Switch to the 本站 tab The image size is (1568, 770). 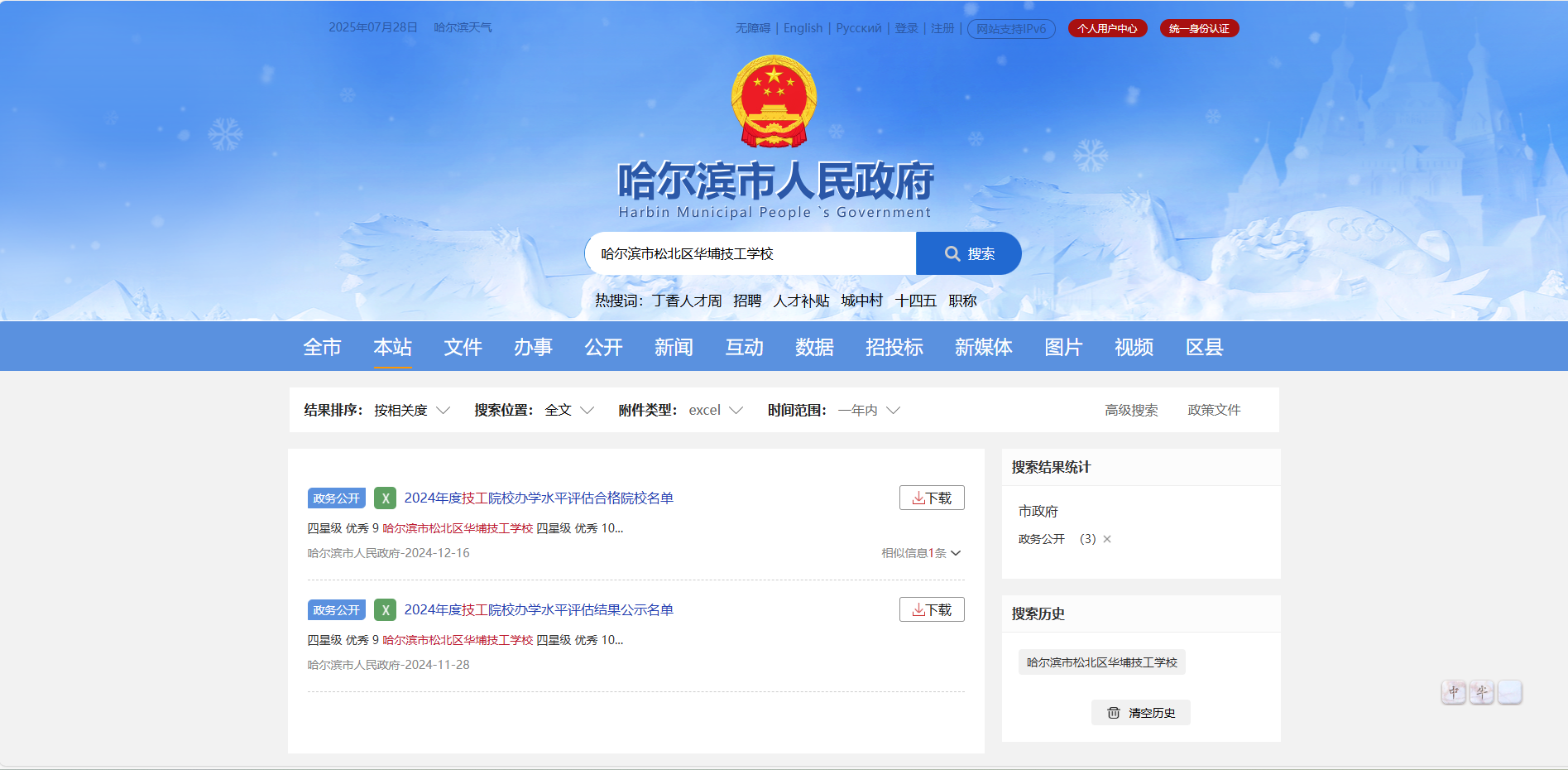(392, 347)
